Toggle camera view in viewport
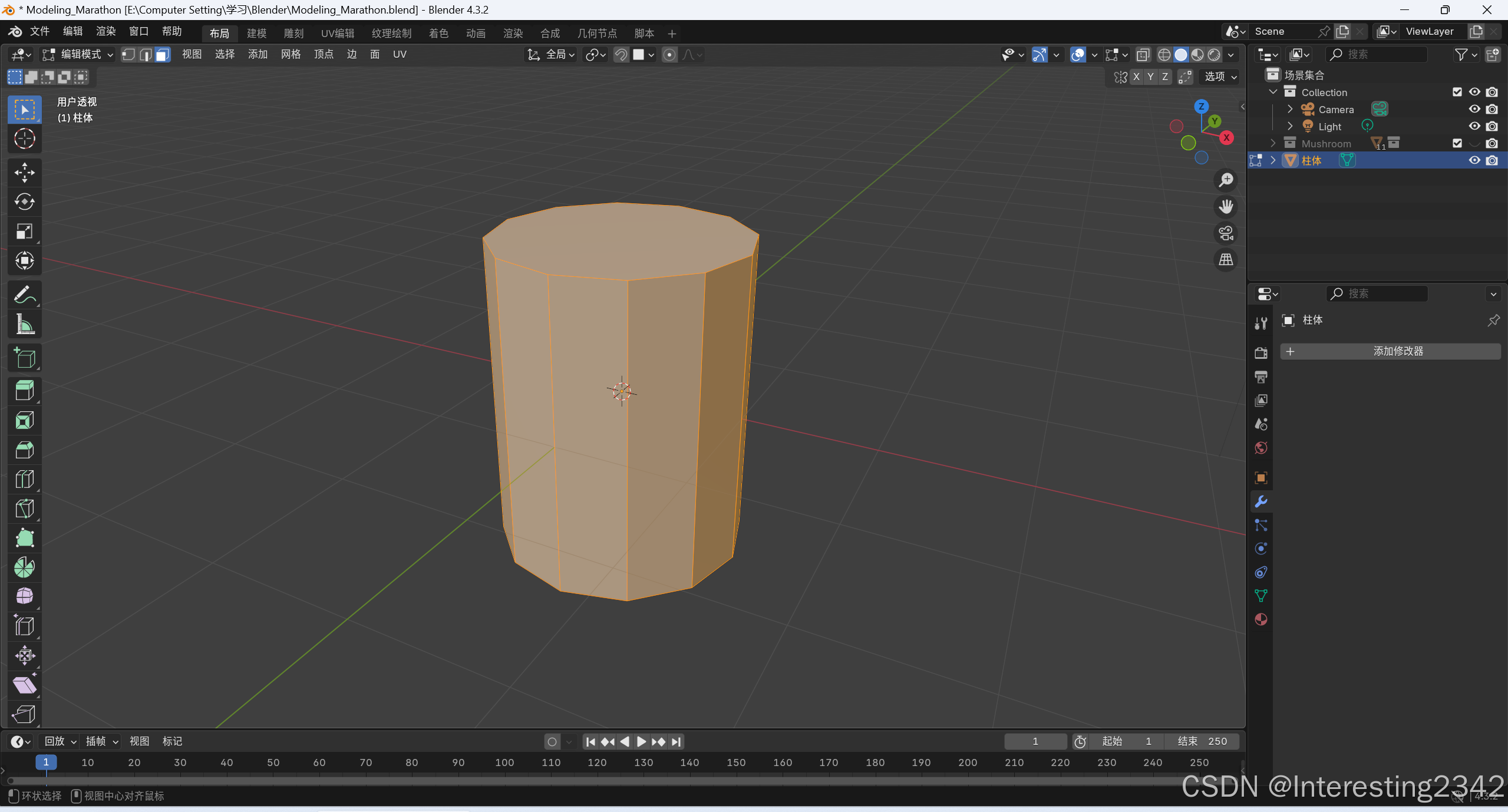This screenshot has height=812, width=1508. click(x=1226, y=233)
